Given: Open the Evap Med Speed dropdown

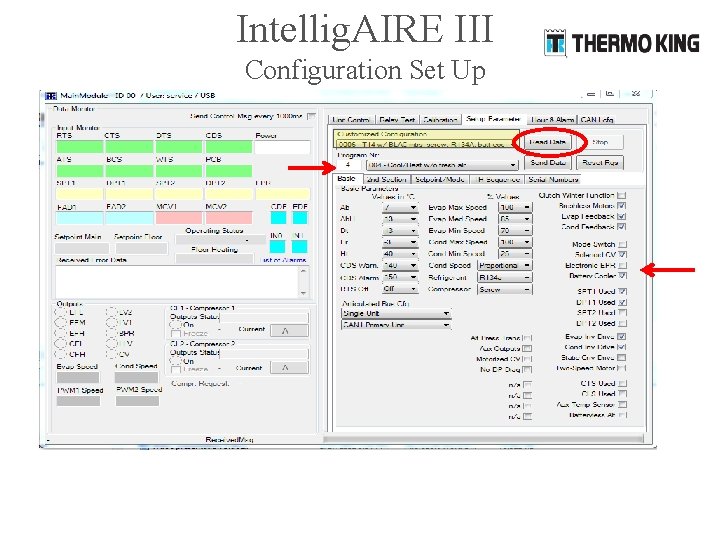Looking at the screenshot, I should tap(515, 219).
